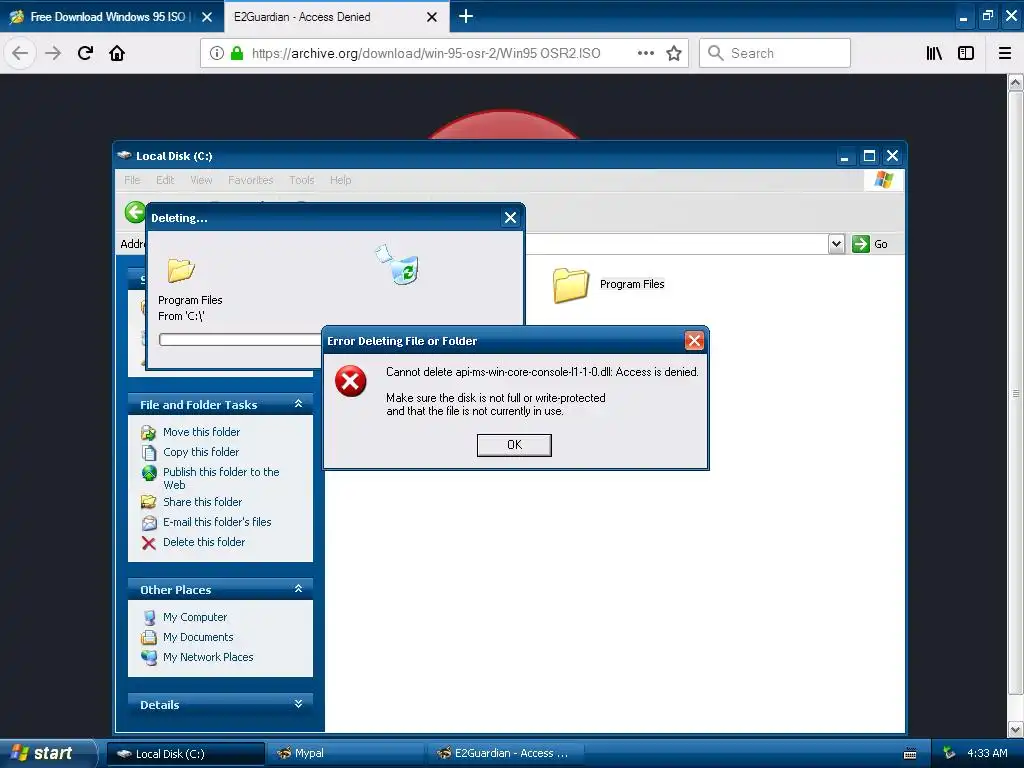Image resolution: width=1024 pixels, height=768 pixels.
Task: Select E2Guardian taskbar button
Action: coord(505,754)
